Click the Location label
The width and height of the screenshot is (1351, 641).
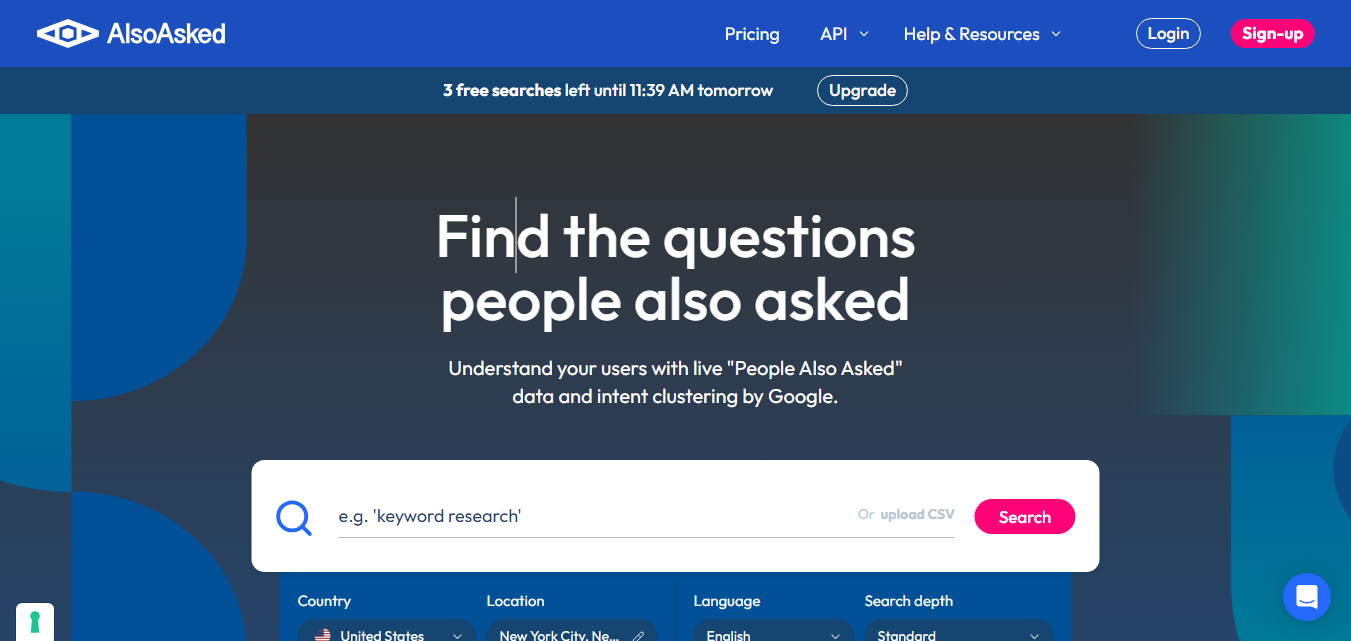coord(515,601)
